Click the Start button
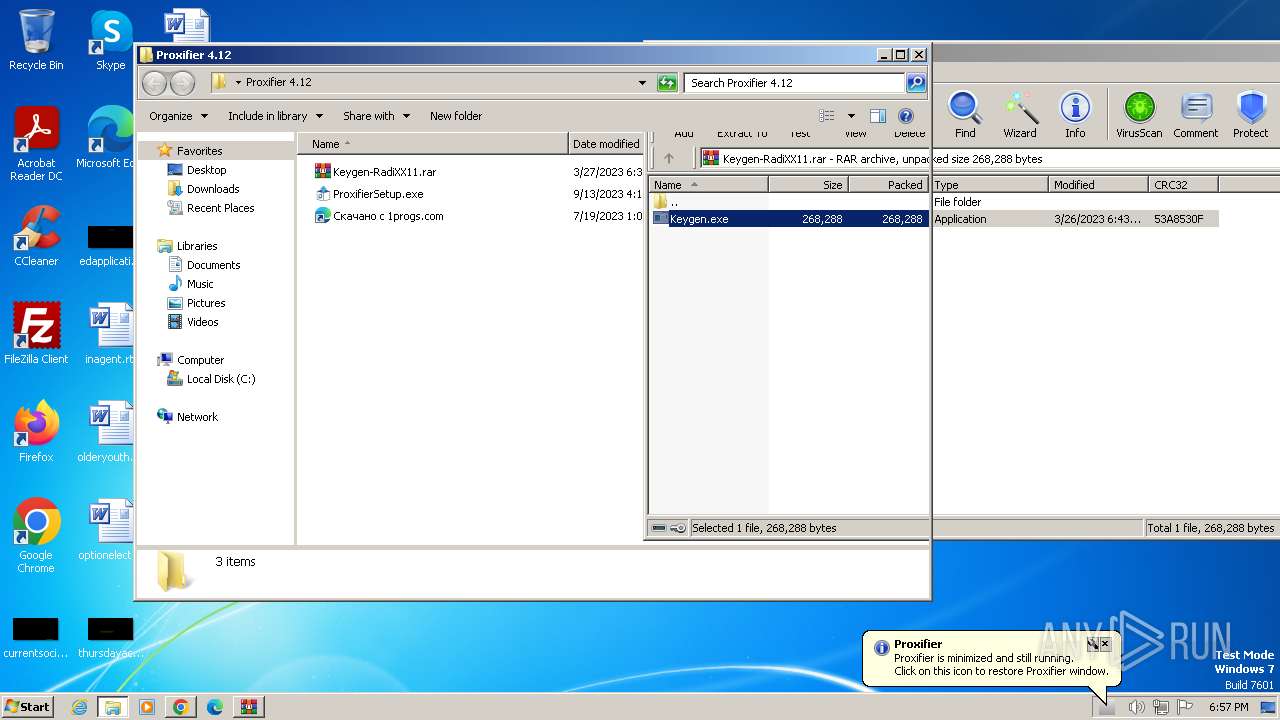Image resolution: width=1280 pixels, height=720 pixels. 28,706
